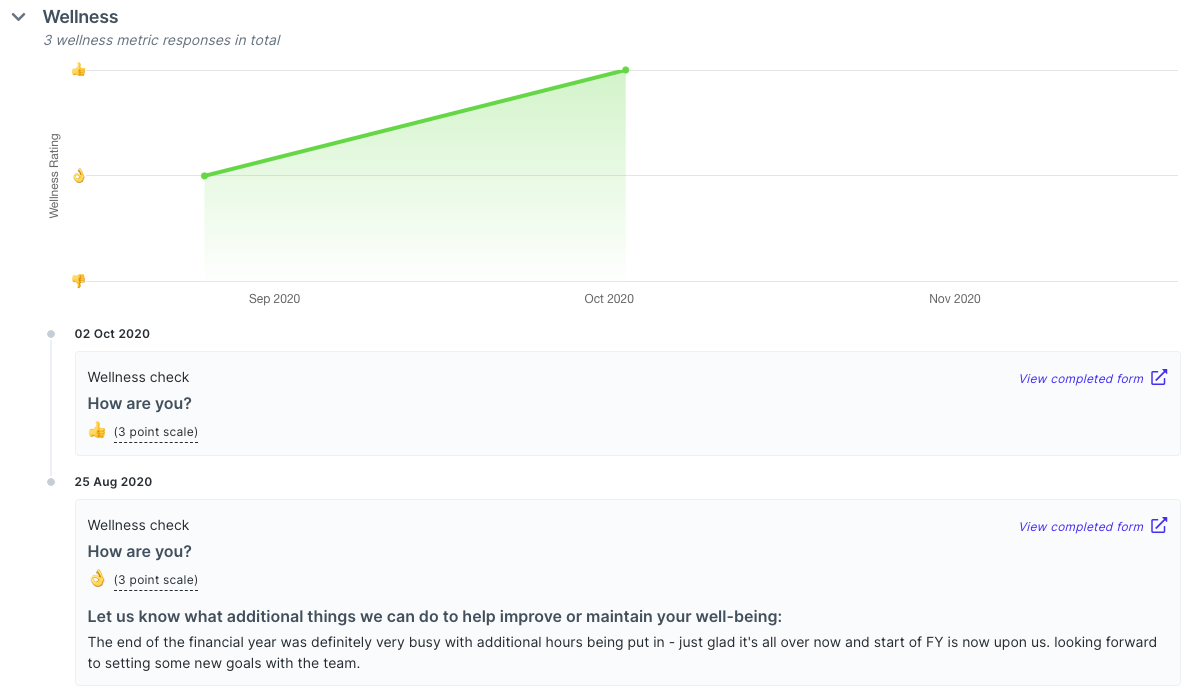The height and width of the screenshot is (698, 1202).
Task: Click the August chart data point
Action: point(204,176)
